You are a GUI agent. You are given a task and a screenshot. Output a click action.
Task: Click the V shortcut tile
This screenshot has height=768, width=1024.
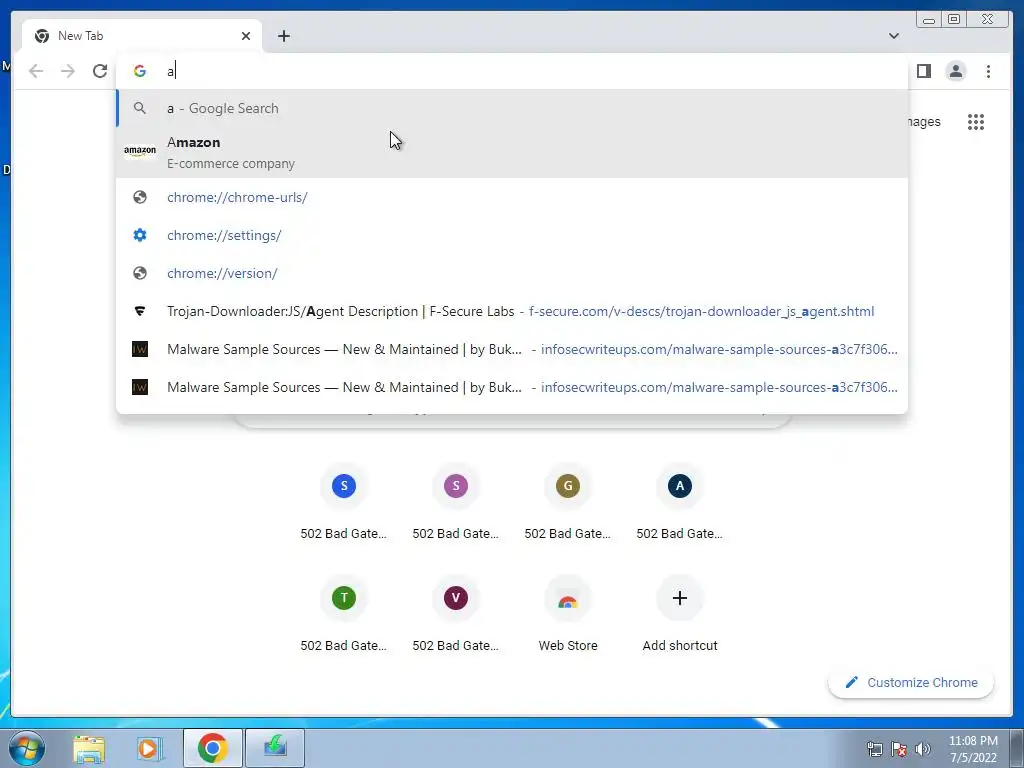pyautogui.click(x=456, y=598)
